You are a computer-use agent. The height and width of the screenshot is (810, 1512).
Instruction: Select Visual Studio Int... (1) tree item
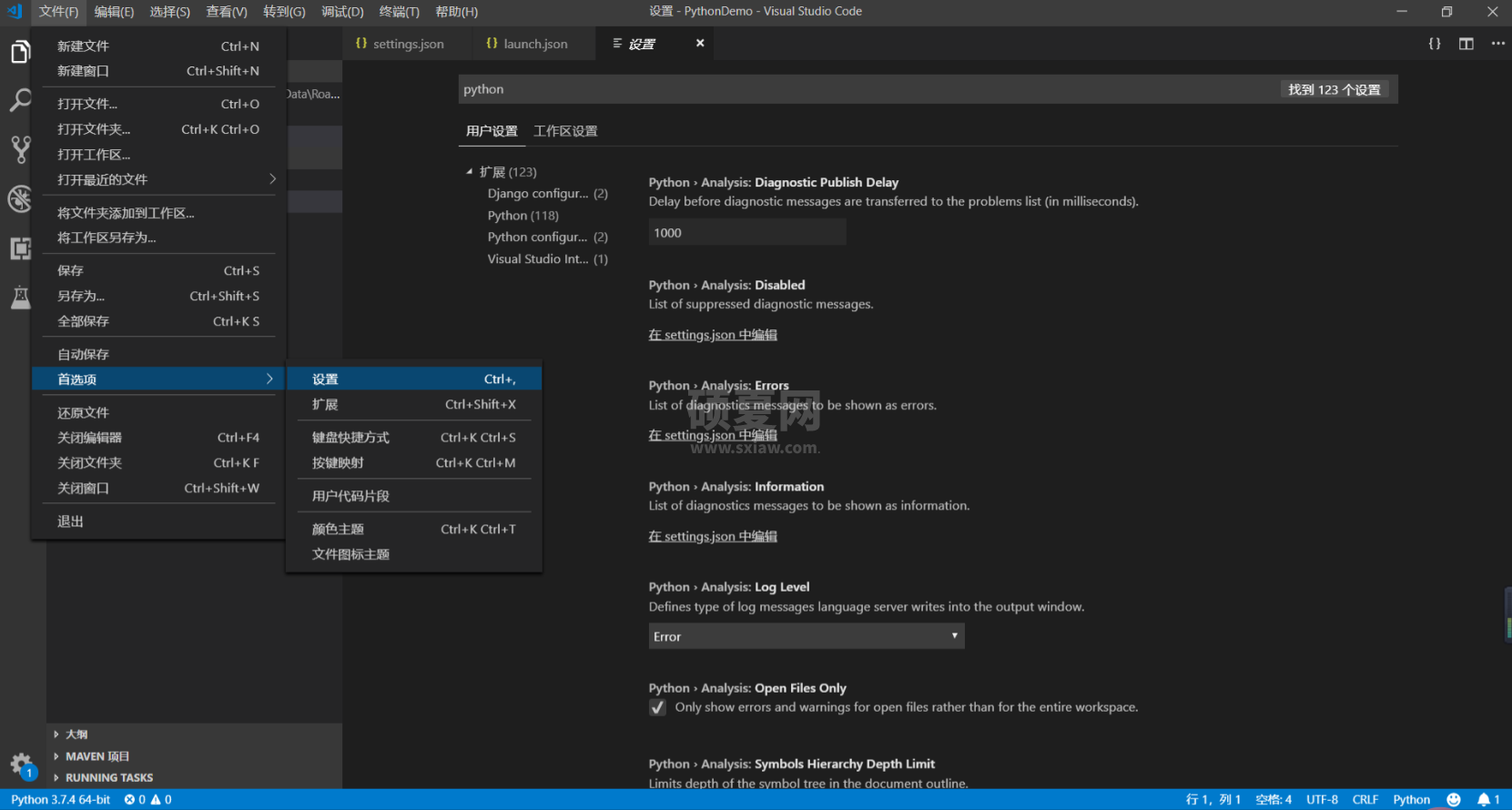(x=548, y=259)
